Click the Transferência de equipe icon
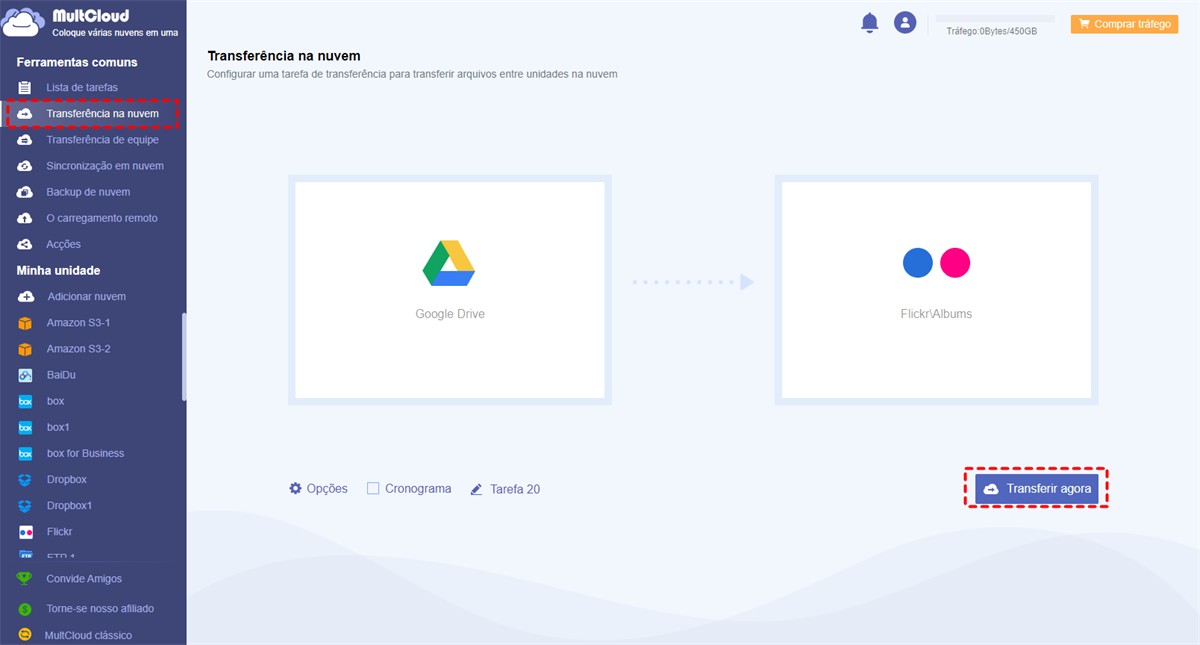The image size is (1200, 645). pyautogui.click(x=25, y=140)
